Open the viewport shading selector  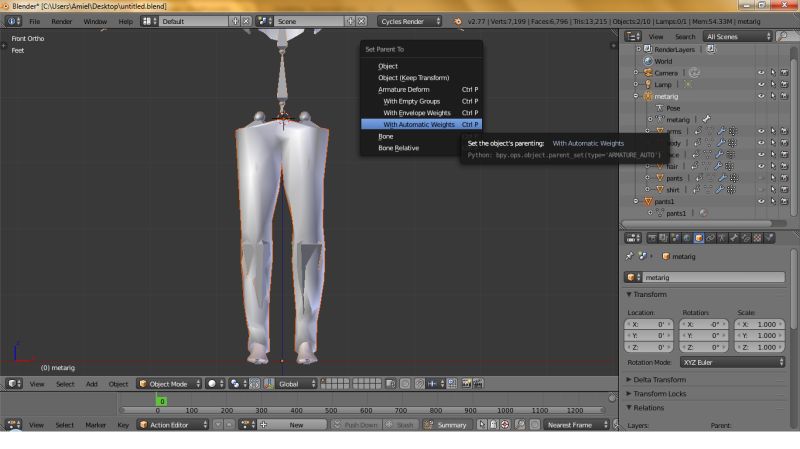[x=216, y=384]
